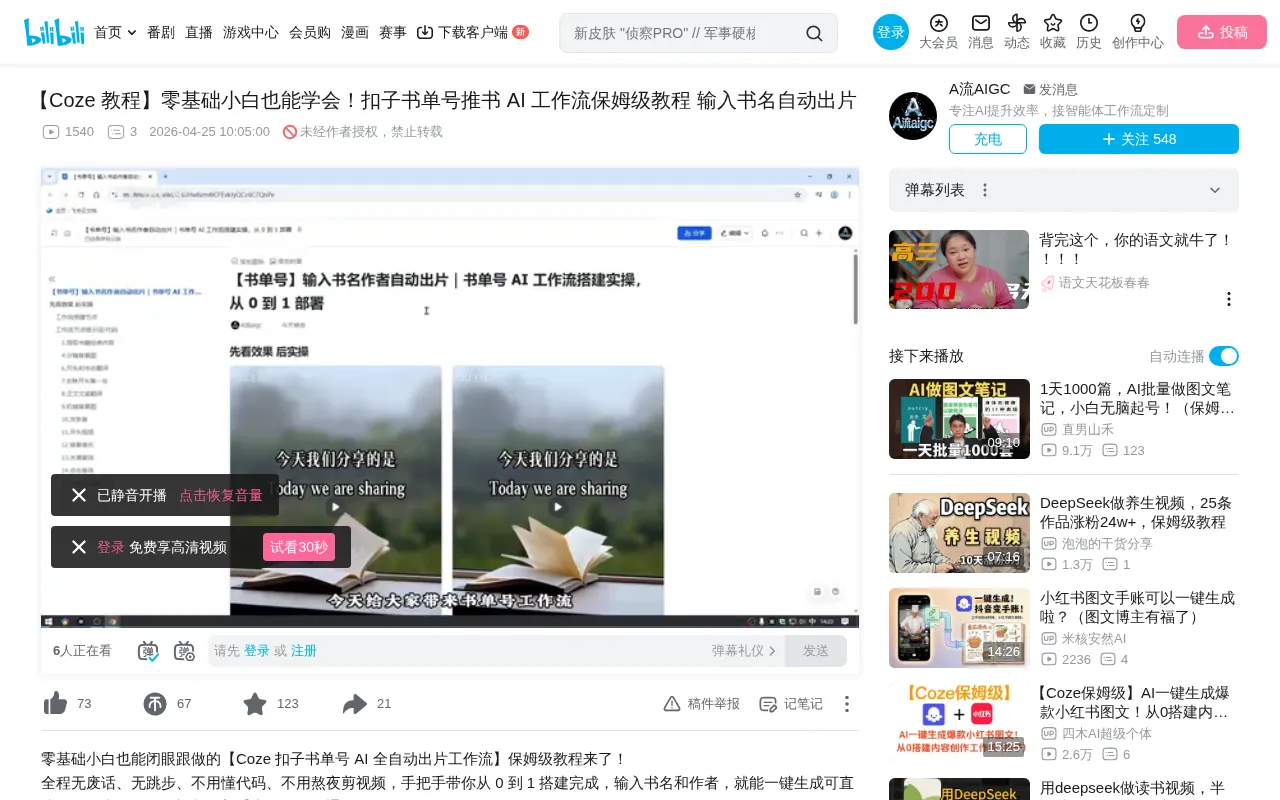The width and height of the screenshot is (1280, 800).
Task: Open 弹幕礼仪 arrow link
Action: click(x=744, y=651)
